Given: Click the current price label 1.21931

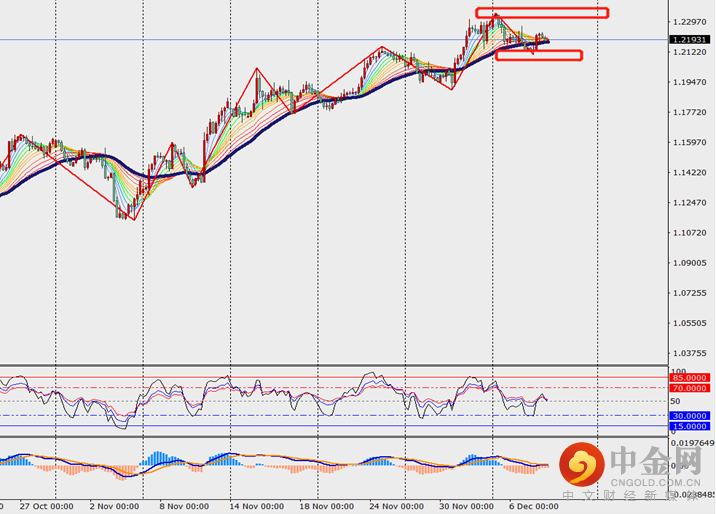Looking at the screenshot, I should 690,40.
